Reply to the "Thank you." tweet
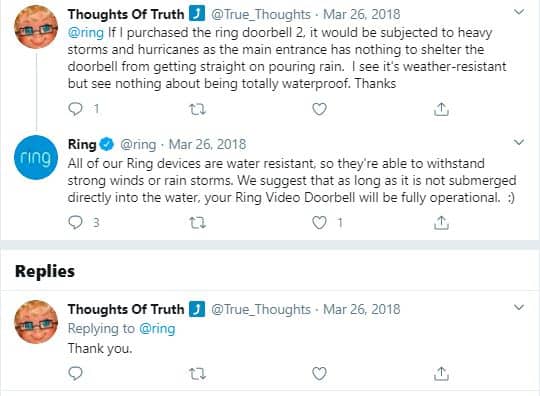Screen dimensions: 540x396 [75, 373]
